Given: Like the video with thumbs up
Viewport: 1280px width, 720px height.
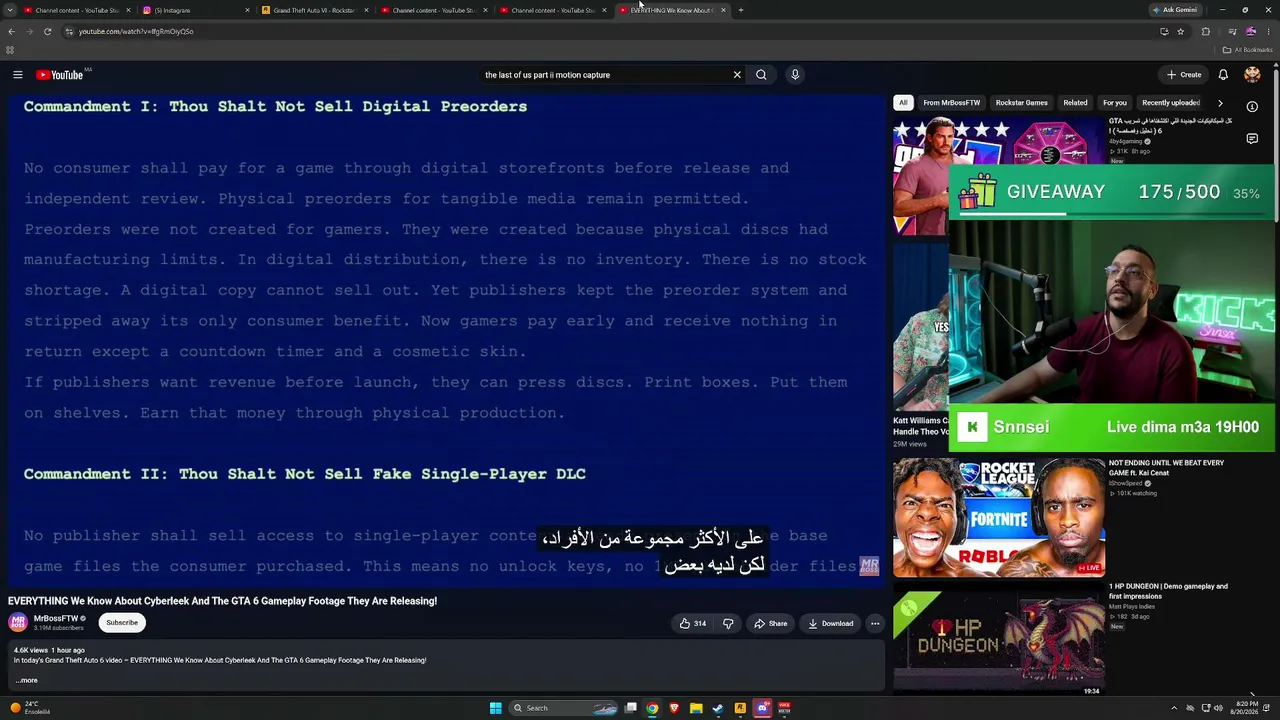Looking at the screenshot, I should [693, 624].
